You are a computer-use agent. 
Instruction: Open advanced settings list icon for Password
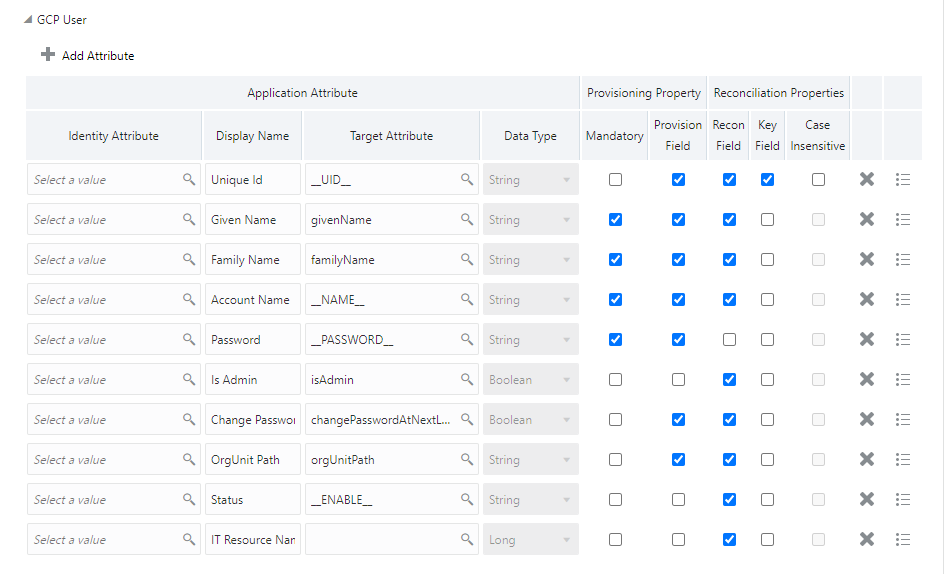(x=903, y=339)
